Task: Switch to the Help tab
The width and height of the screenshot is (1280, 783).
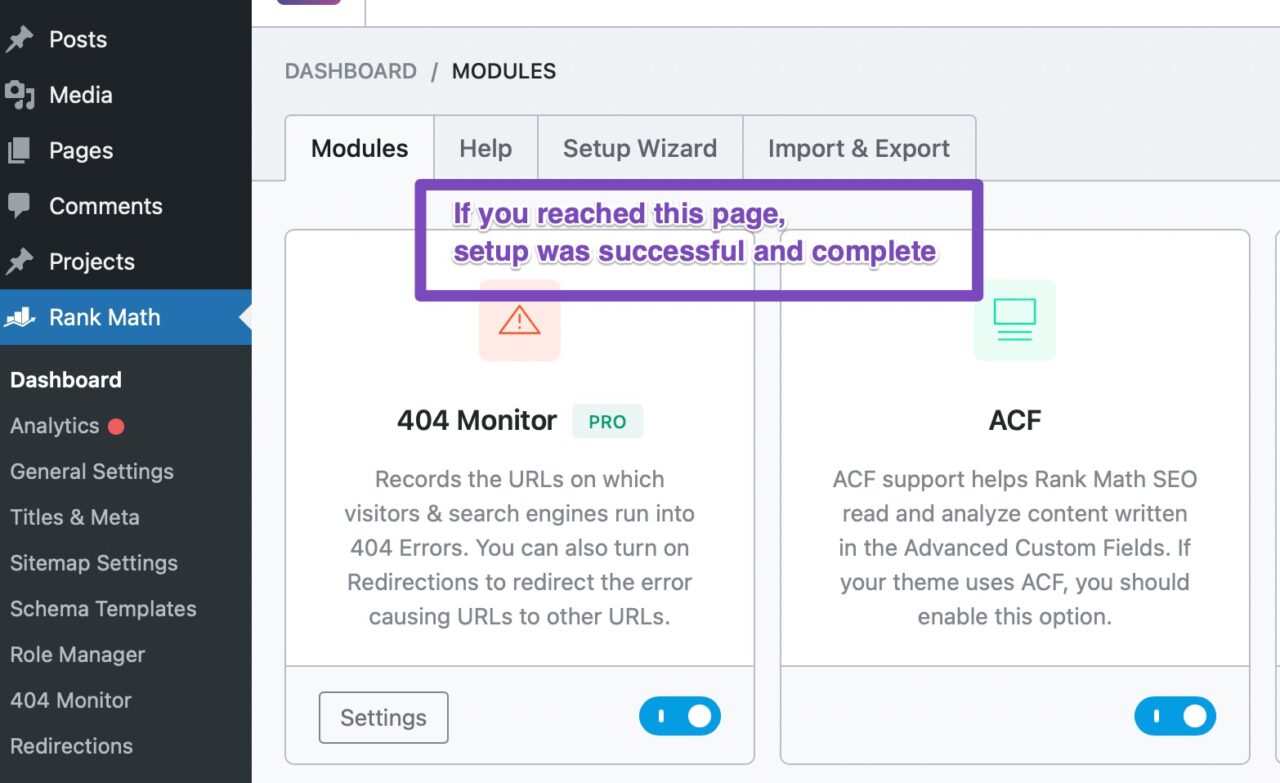Action: tap(486, 149)
